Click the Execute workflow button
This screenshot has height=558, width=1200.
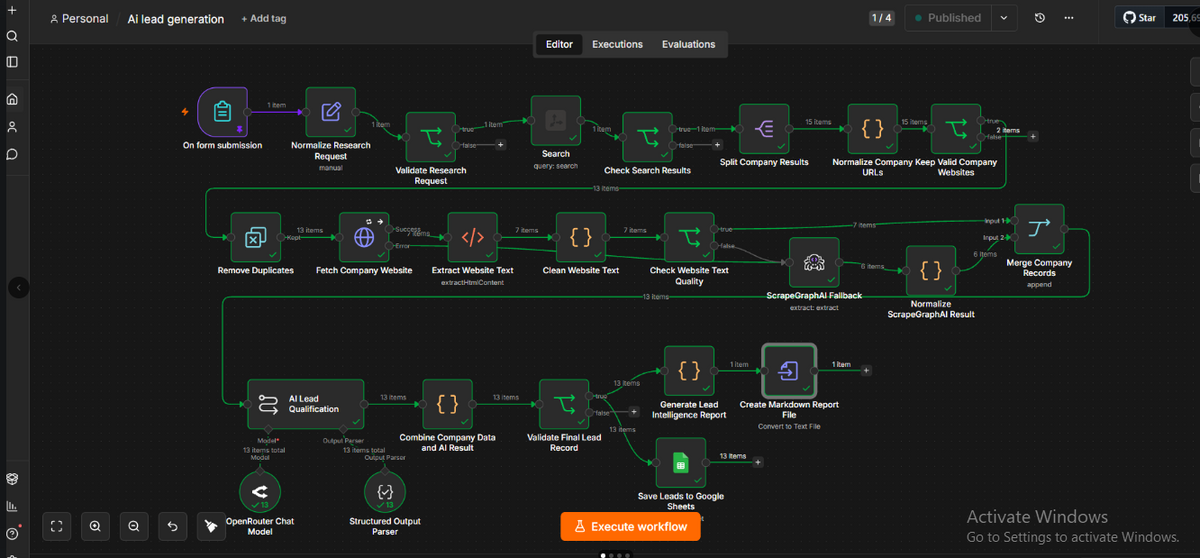631,526
